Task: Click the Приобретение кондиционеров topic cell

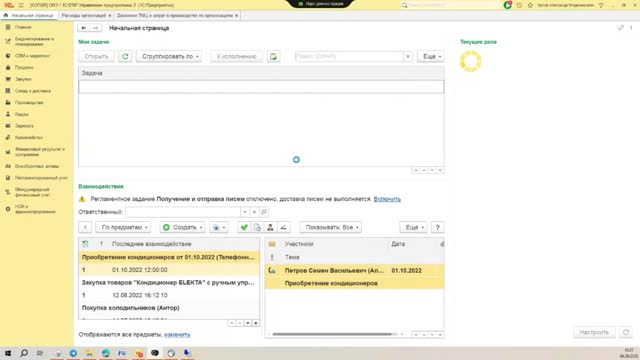Action: coord(331,283)
